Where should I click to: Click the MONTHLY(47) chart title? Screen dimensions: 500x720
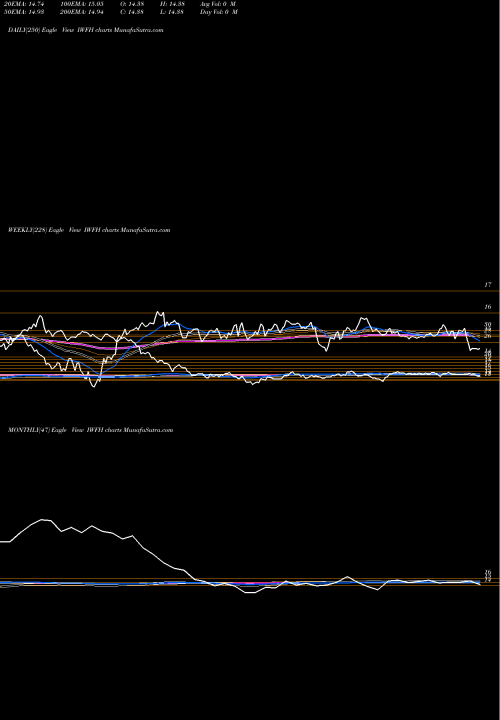pos(90,430)
